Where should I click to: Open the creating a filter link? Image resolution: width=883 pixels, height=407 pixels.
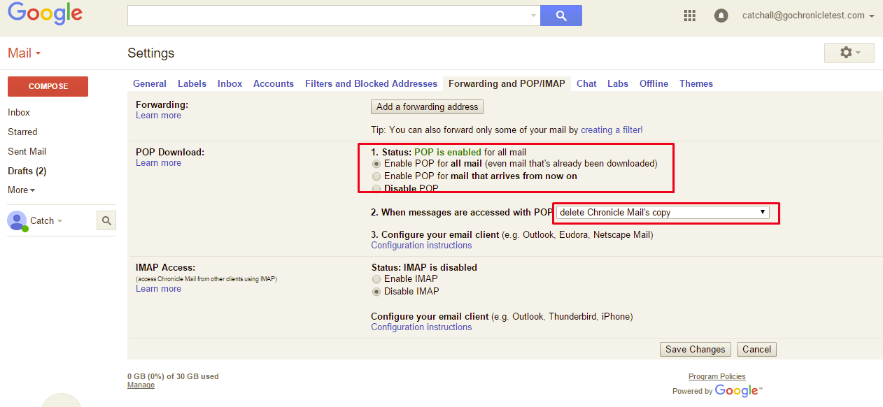coord(612,129)
